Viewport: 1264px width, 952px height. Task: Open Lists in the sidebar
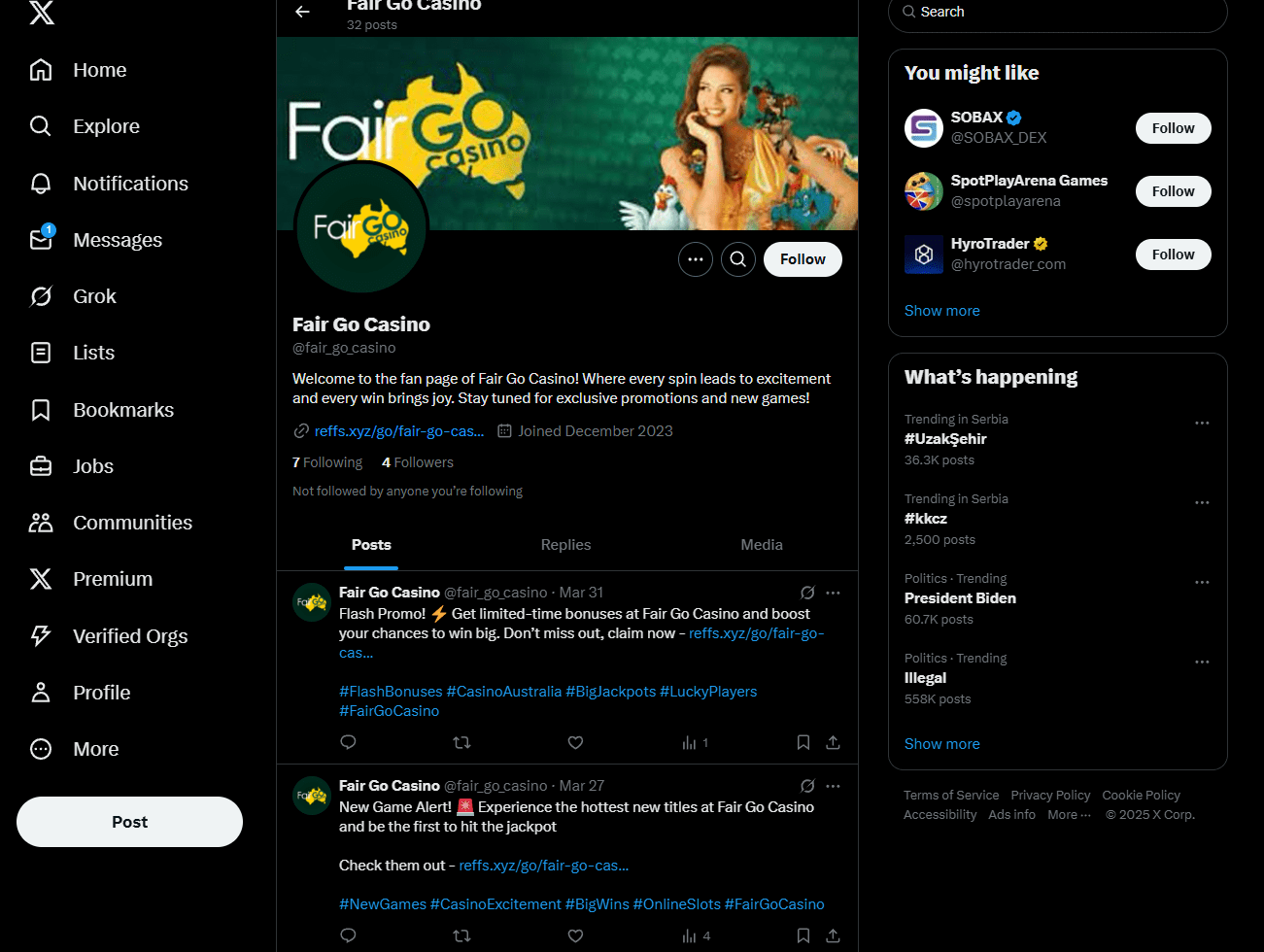pos(73,353)
